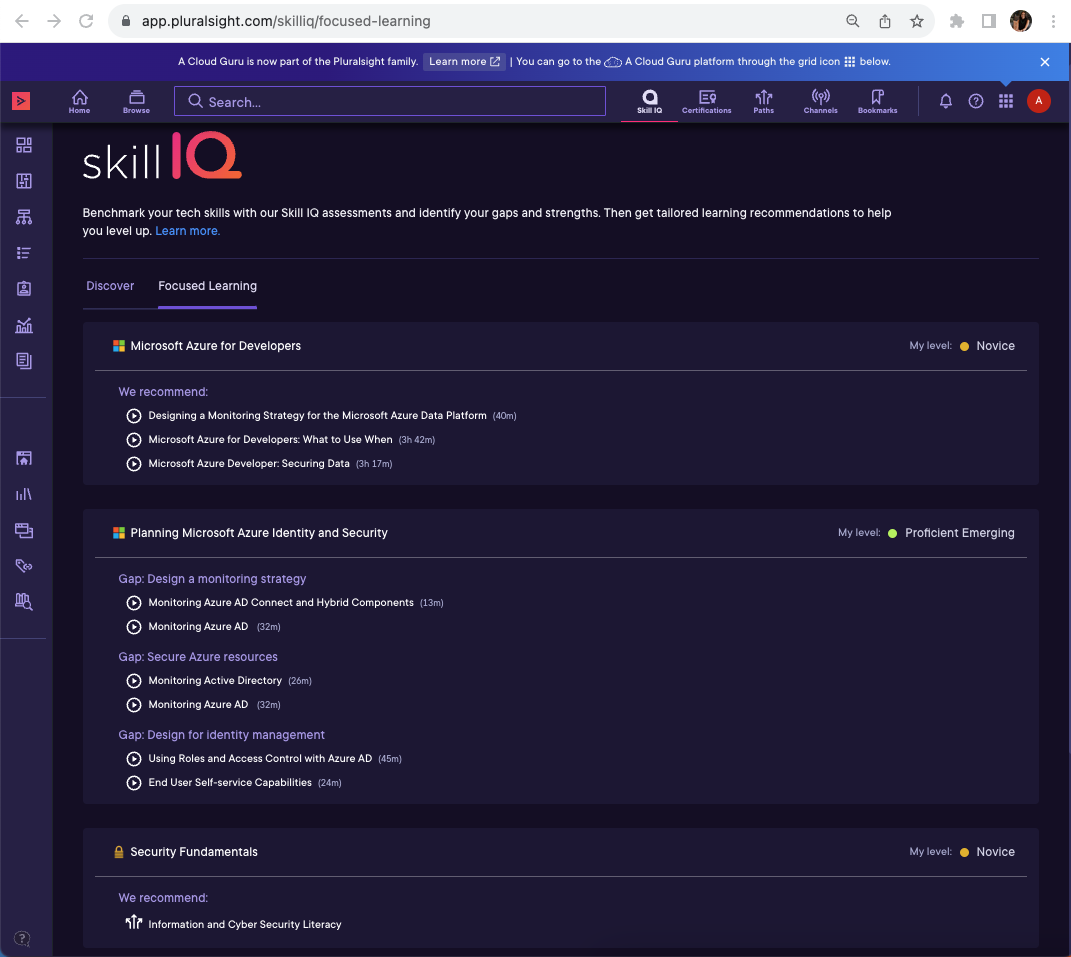Viewport: 1071px width, 957px height.
Task: Click the Learn more banner button
Action: coord(464,61)
